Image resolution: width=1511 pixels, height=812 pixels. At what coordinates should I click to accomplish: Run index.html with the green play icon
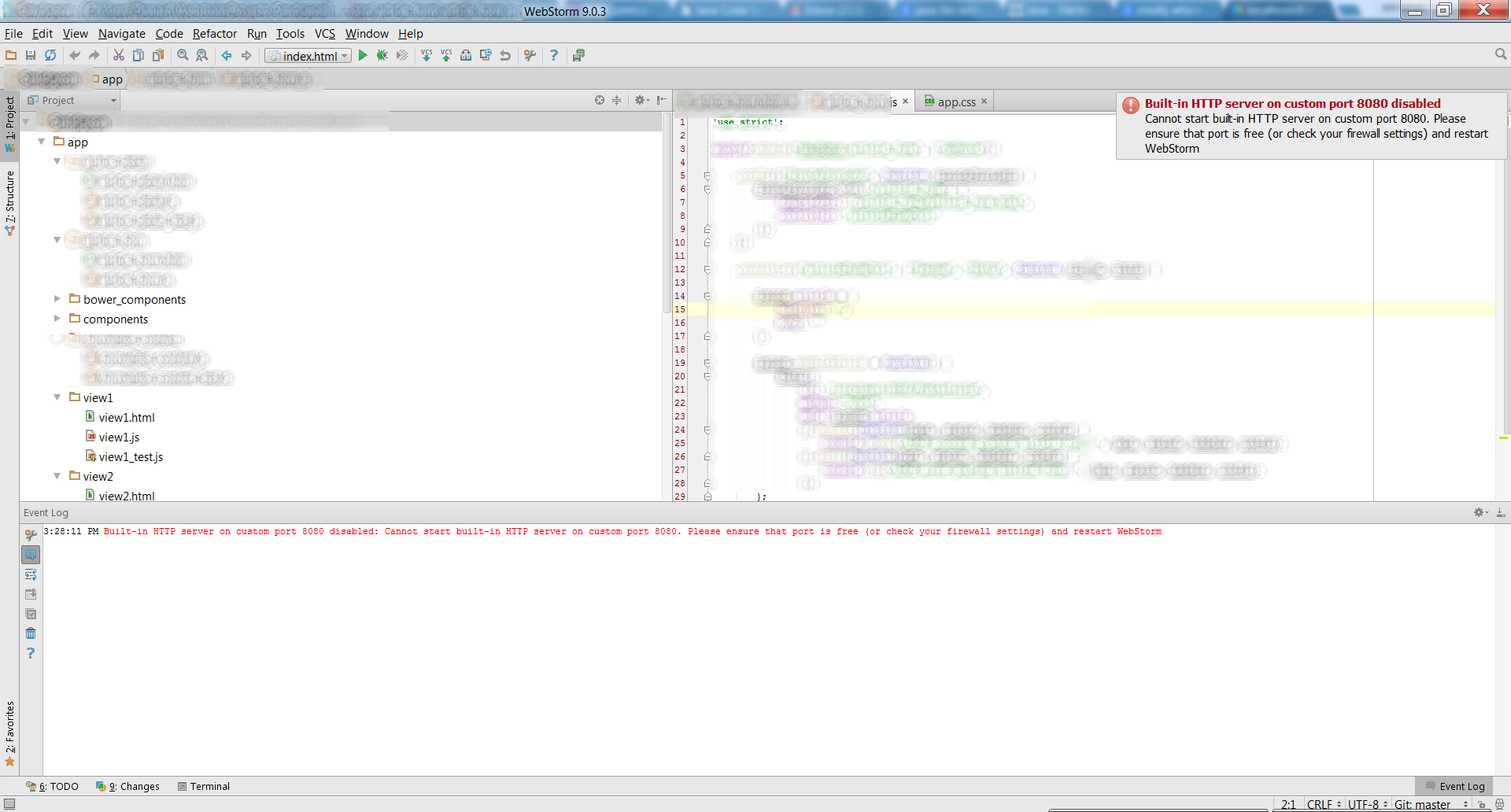(363, 55)
